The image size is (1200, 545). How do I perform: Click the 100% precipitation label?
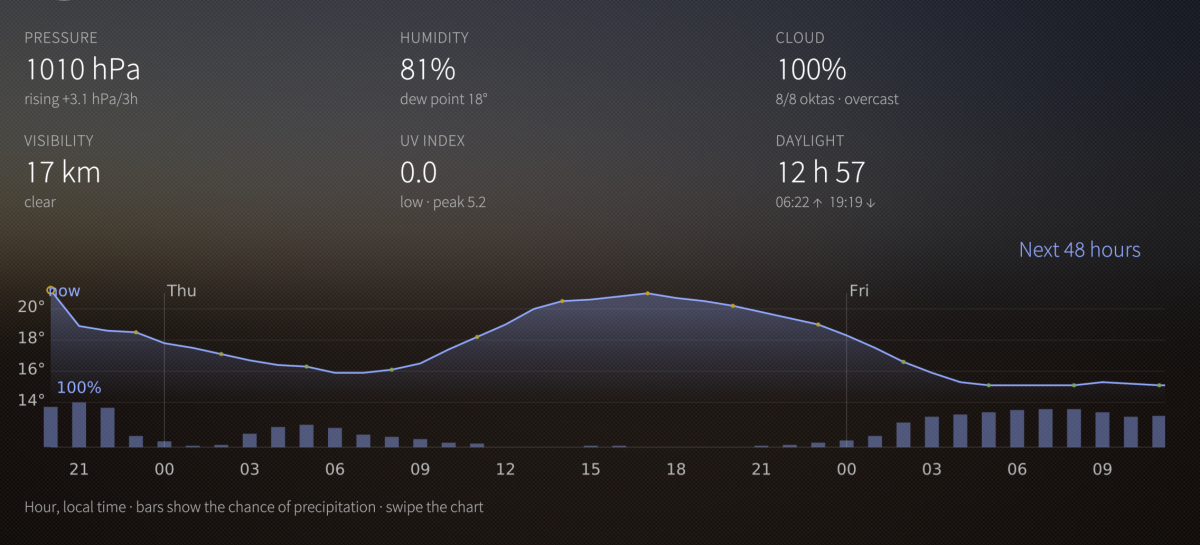click(x=78, y=387)
